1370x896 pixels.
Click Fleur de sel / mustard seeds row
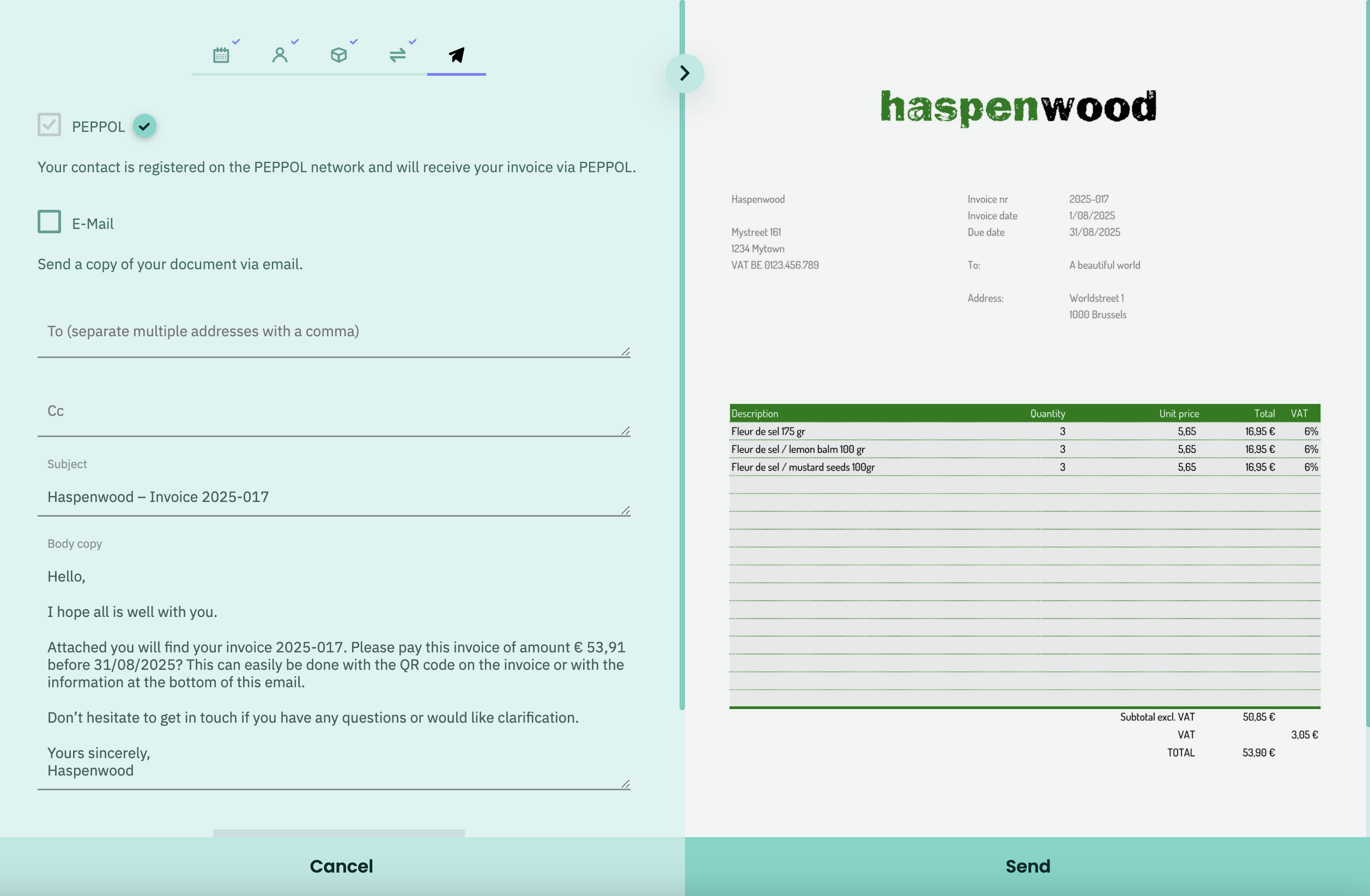pos(1025,467)
